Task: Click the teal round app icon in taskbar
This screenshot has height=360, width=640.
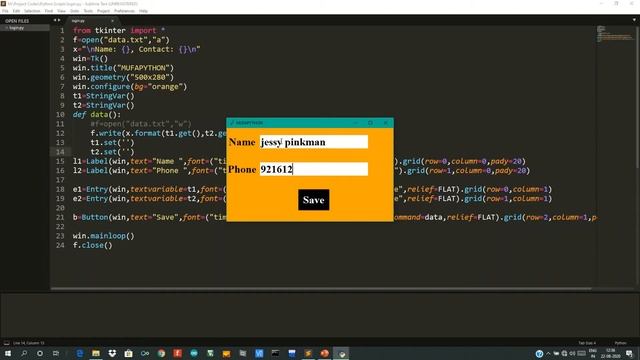Action: point(194,353)
